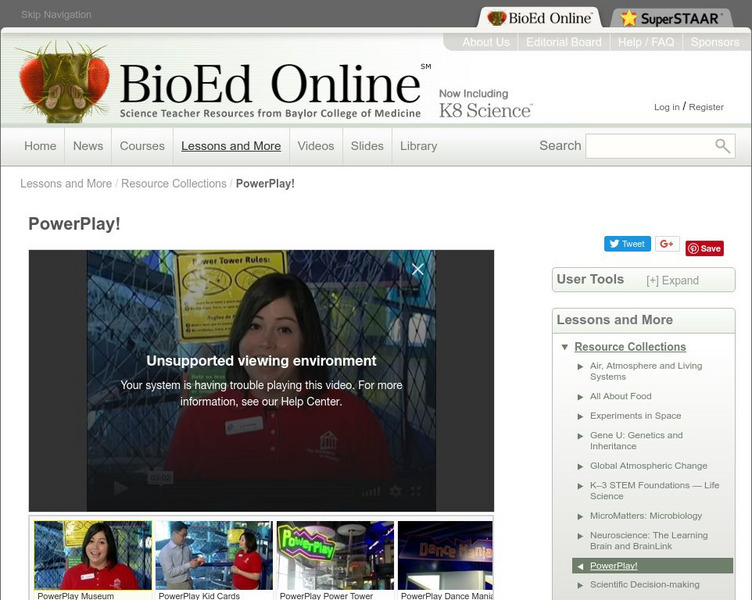Open the Sponsors link

pyautogui.click(x=715, y=42)
